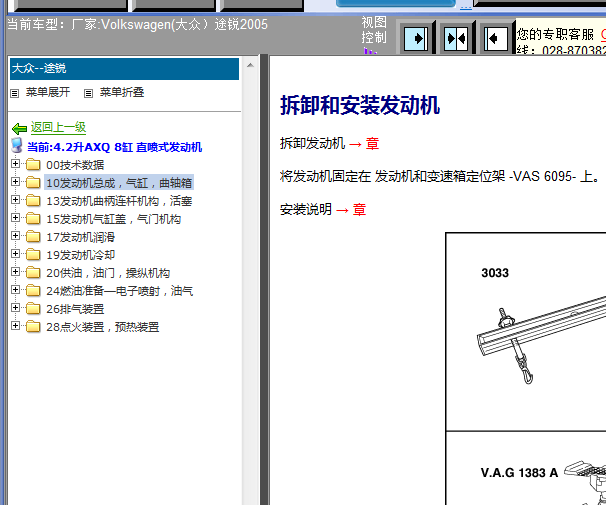Select 10发动机总成，气缸，曲轴箱 item
The height and width of the screenshot is (505, 606).
[119, 183]
